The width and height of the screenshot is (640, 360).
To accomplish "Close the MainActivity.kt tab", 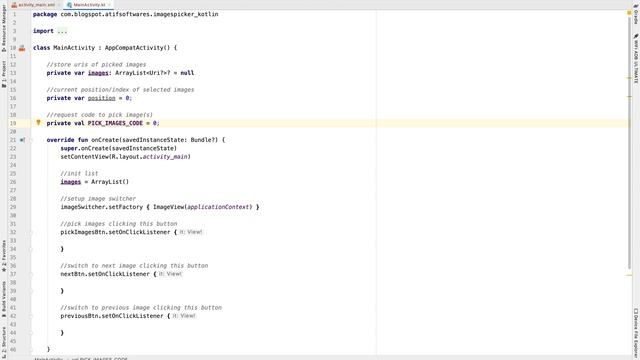I will 109,5.
